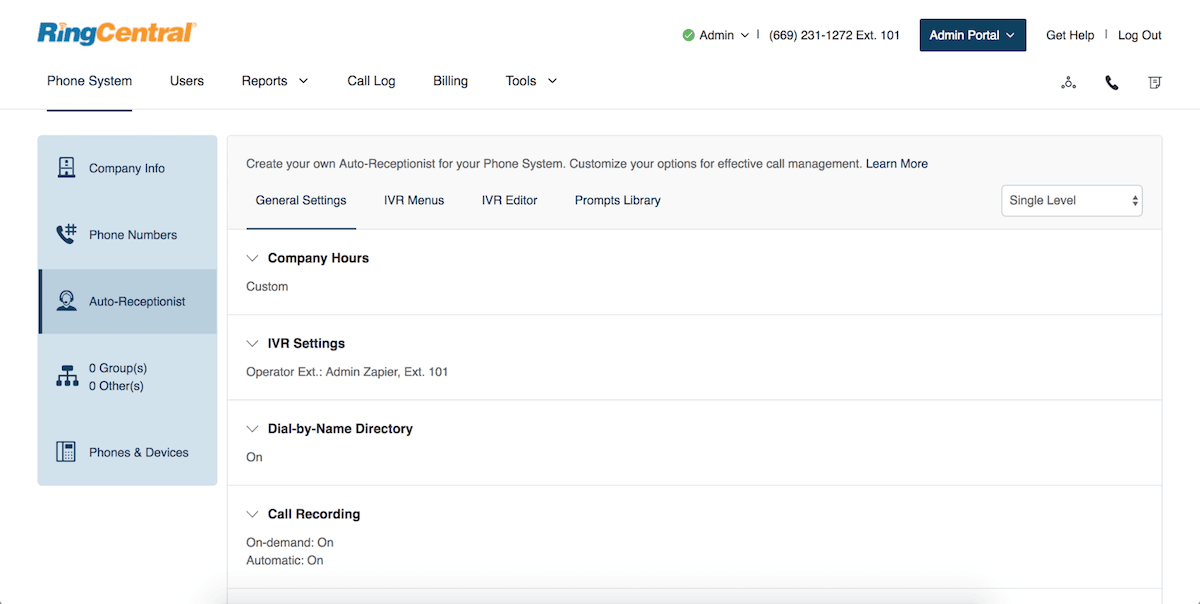Image resolution: width=1200 pixels, height=604 pixels.
Task: Click the (669) 231-1272 Ext. 101 number
Action: click(x=834, y=35)
